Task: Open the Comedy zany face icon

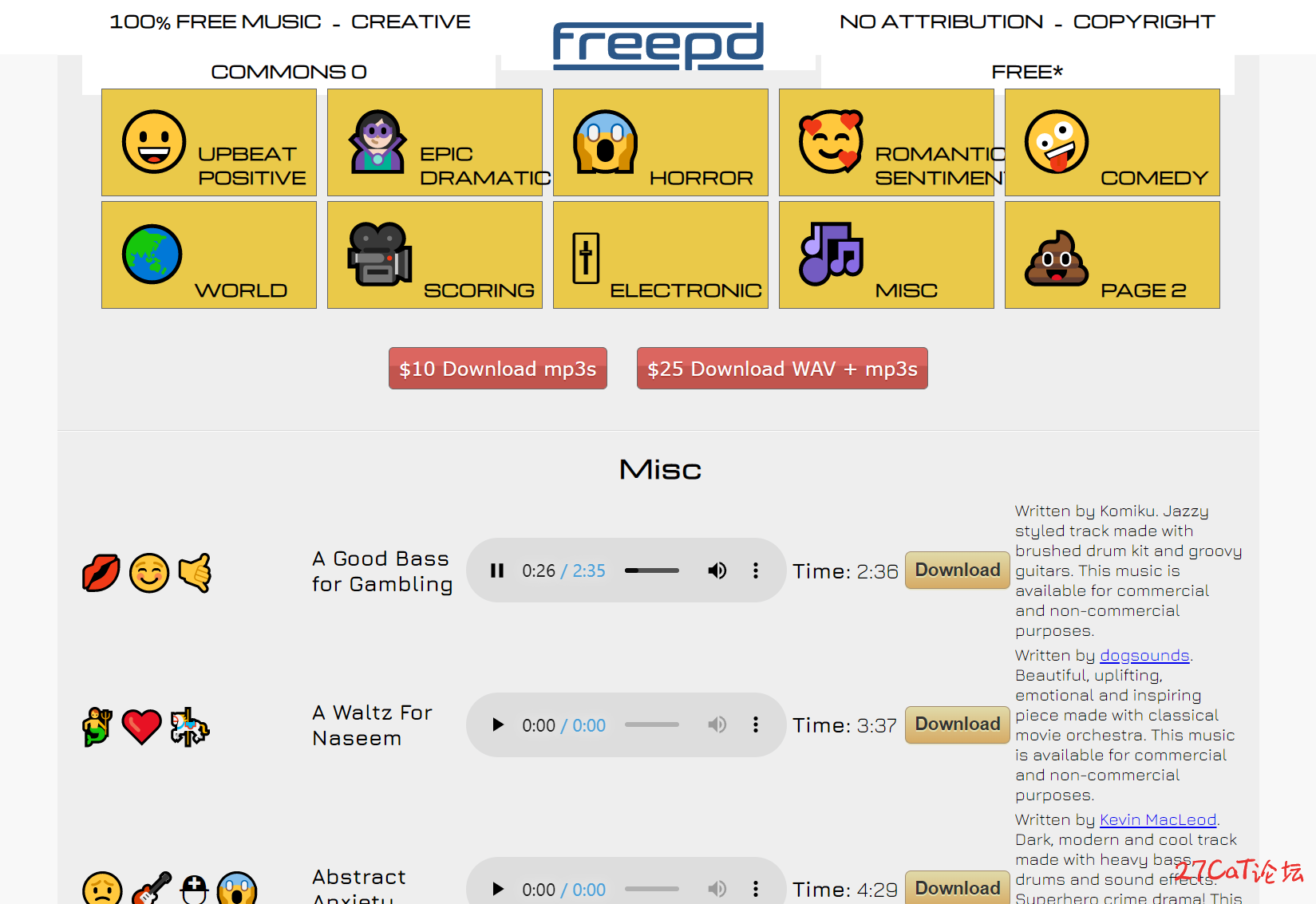Action: (1057, 142)
